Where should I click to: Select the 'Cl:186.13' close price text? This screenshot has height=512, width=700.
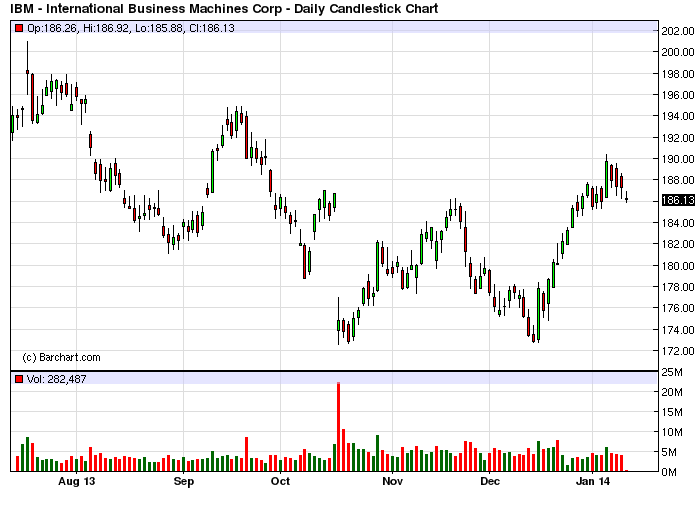click(x=212, y=28)
